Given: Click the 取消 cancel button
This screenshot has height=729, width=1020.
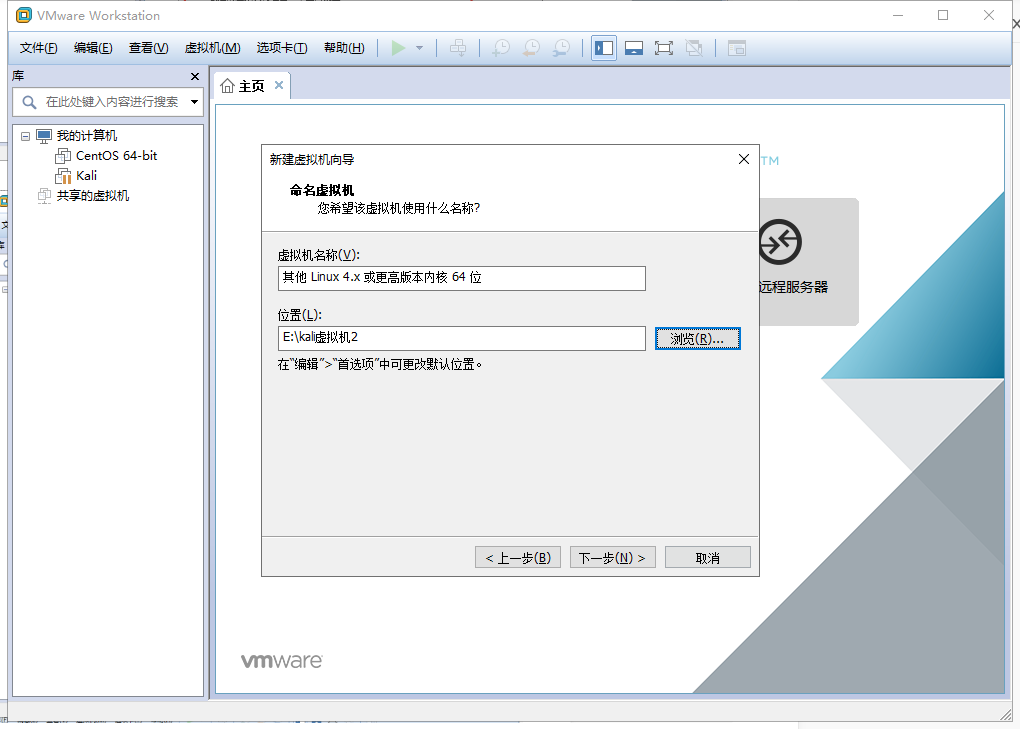Looking at the screenshot, I should (708, 558).
